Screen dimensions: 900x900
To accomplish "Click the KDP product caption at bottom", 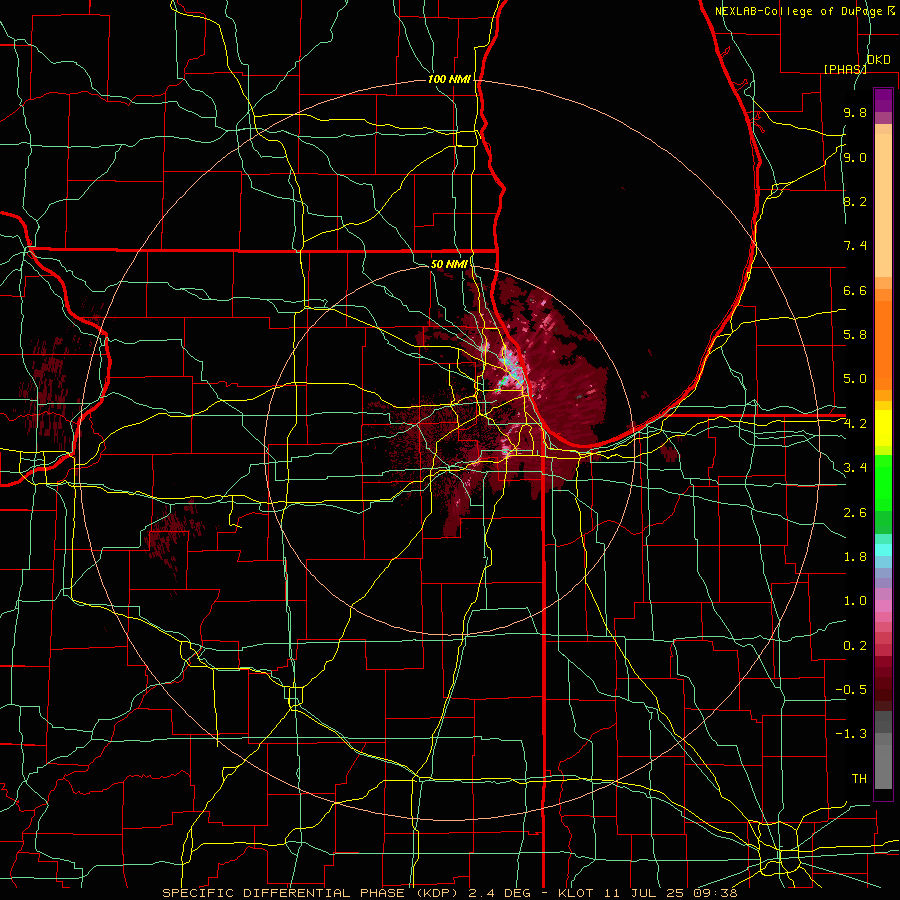I will point(450,893).
